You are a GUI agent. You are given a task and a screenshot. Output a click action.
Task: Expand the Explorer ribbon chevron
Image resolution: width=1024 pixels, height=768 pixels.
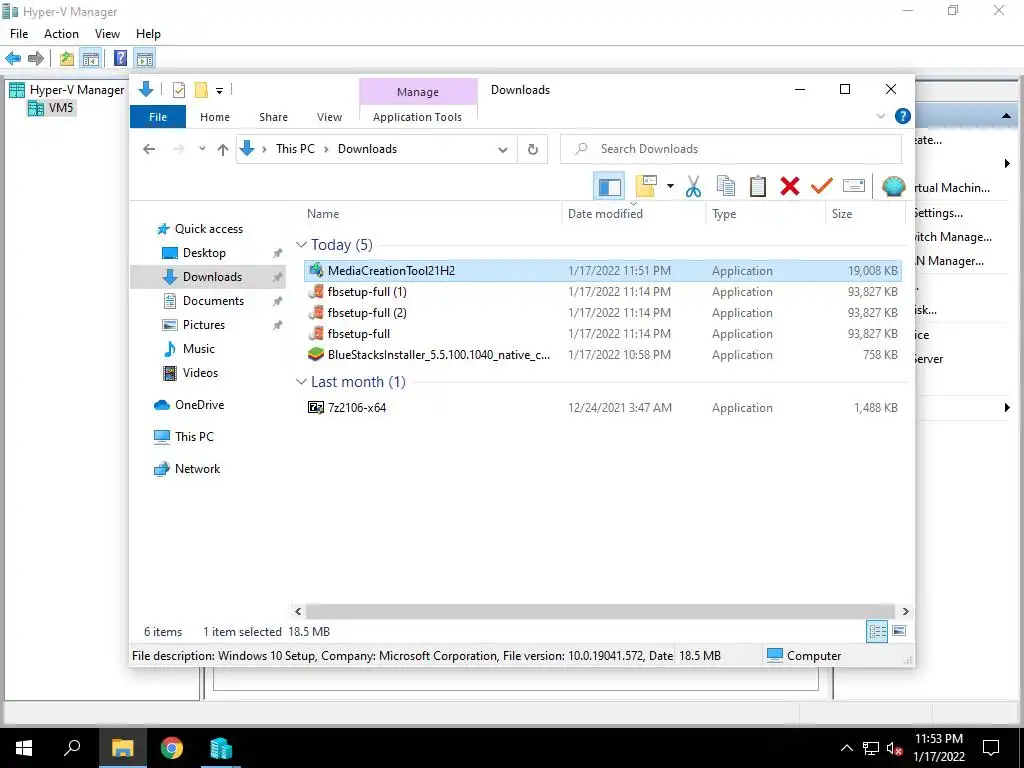coord(880,116)
